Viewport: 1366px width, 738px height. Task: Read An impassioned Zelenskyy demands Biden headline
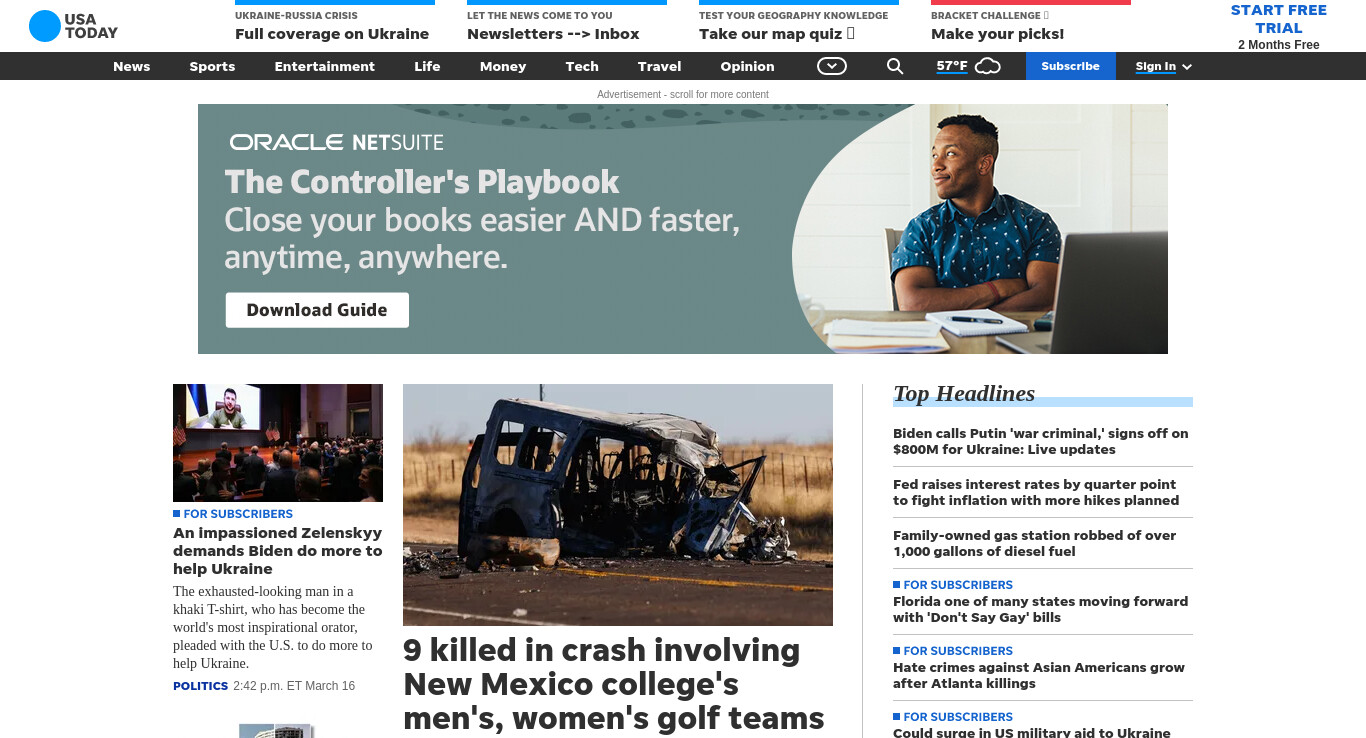click(x=278, y=551)
